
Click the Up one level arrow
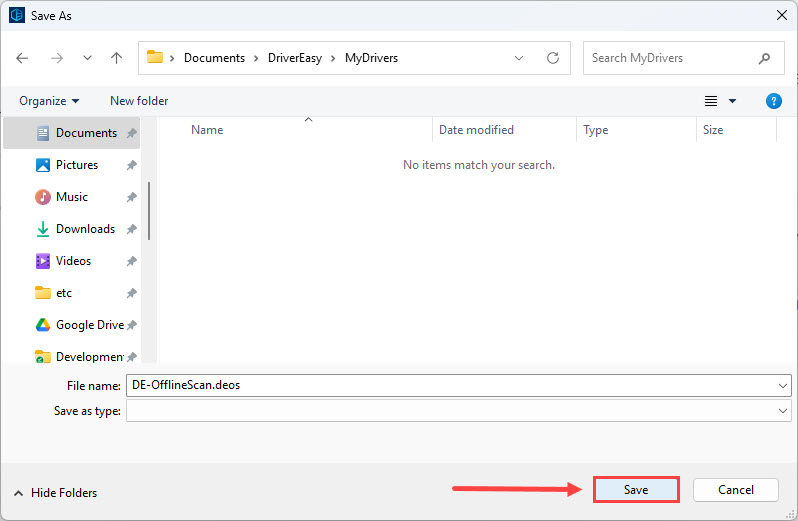(116, 58)
